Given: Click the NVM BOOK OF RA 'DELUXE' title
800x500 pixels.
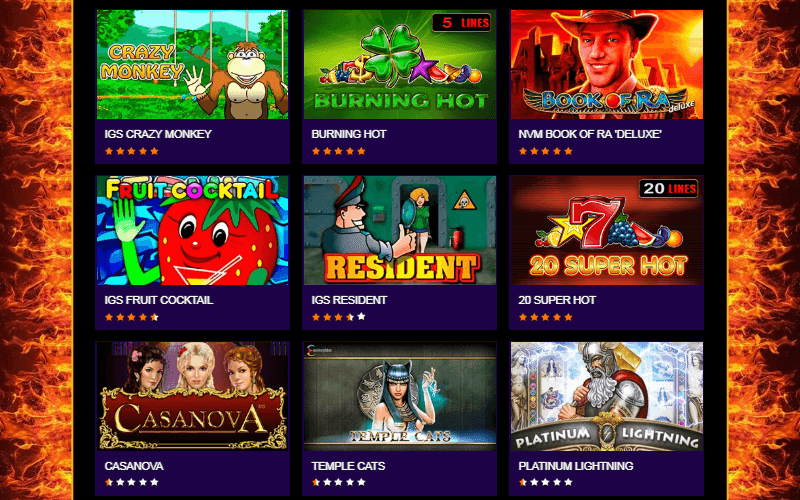Looking at the screenshot, I should (590, 134).
